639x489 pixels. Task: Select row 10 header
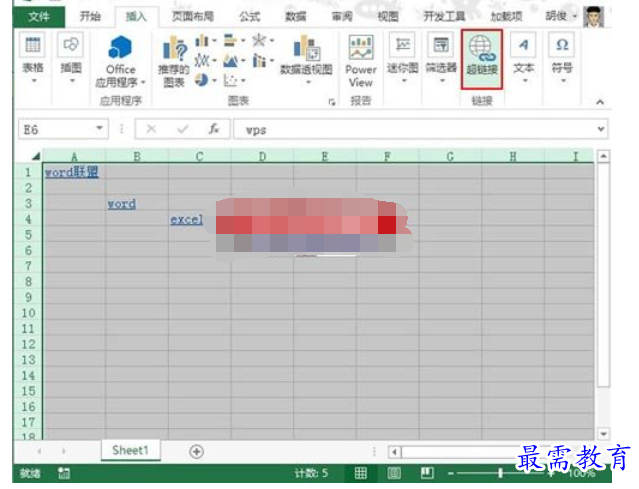click(x=28, y=313)
